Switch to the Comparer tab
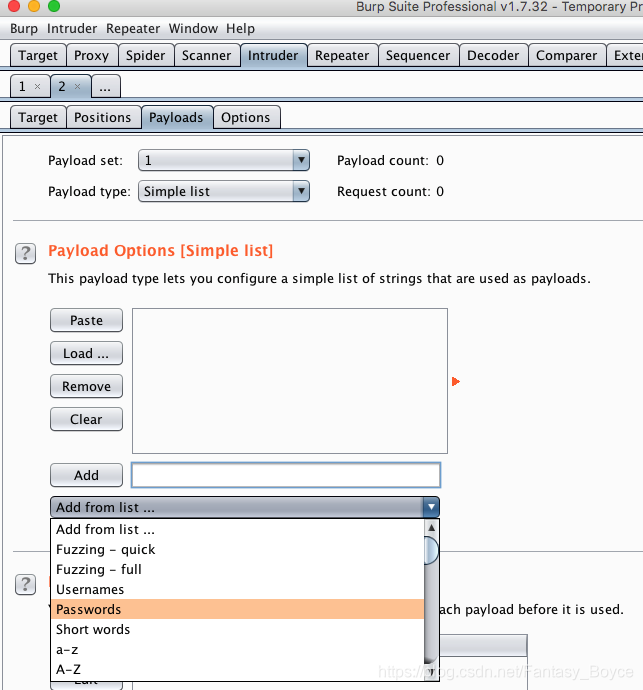Image resolution: width=643 pixels, height=690 pixels. [566, 55]
